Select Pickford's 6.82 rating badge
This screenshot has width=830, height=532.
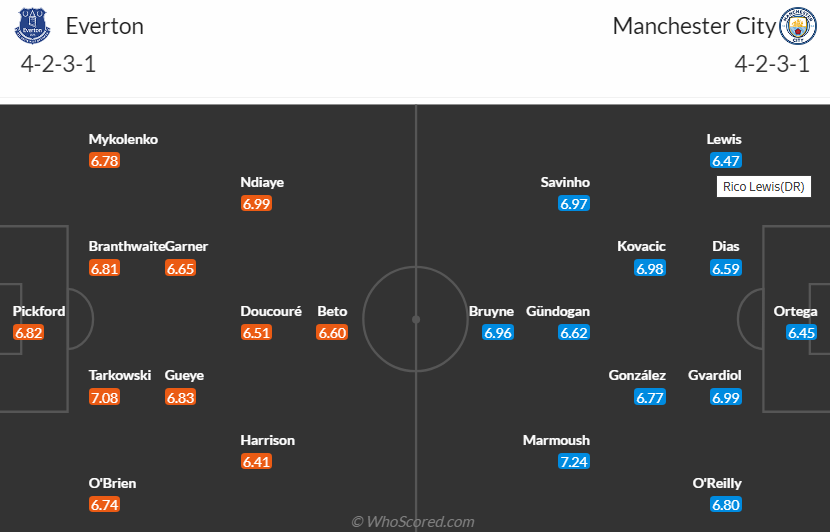pyautogui.click(x=29, y=333)
